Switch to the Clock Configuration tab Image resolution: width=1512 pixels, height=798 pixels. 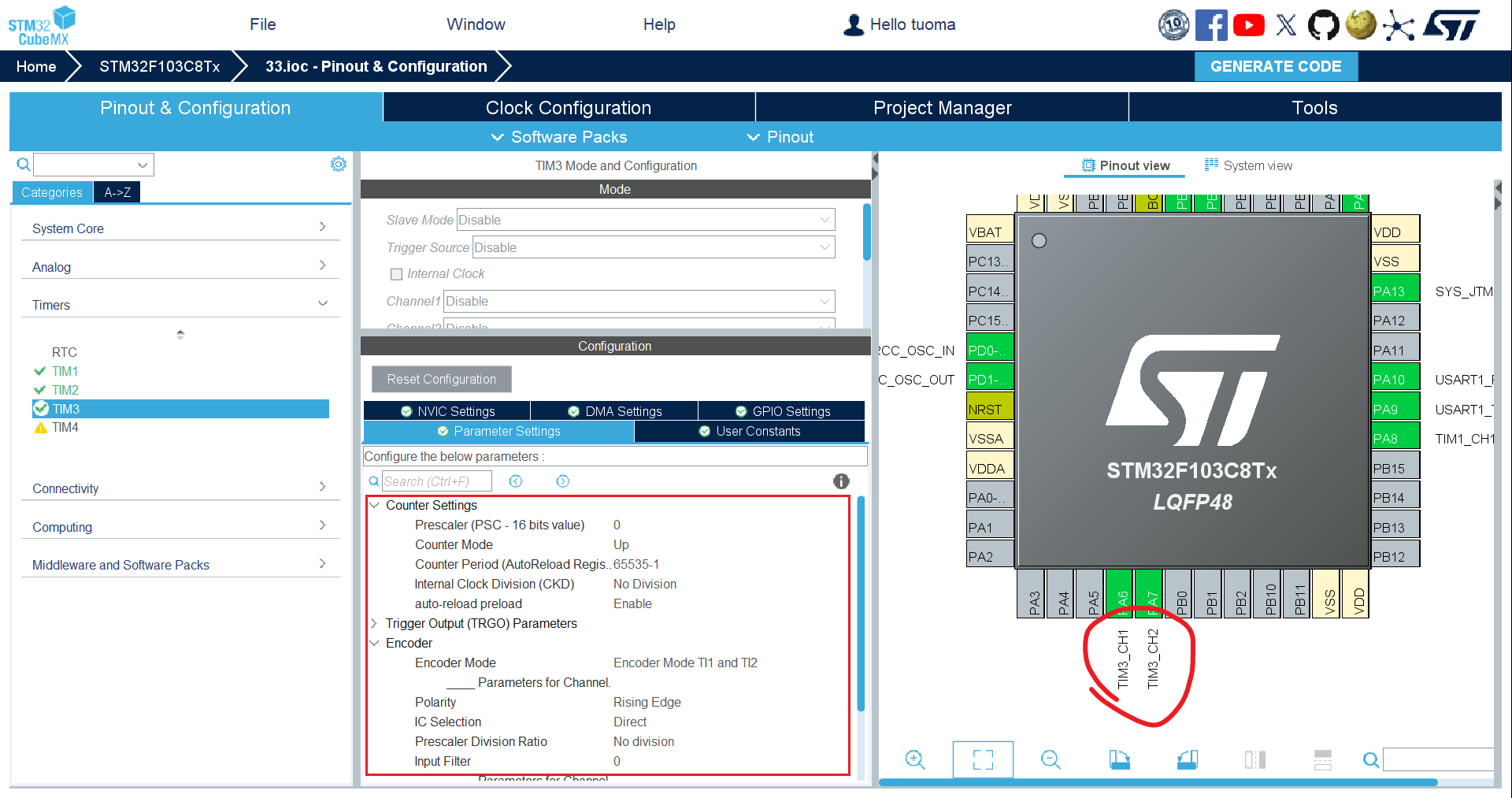click(569, 107)
